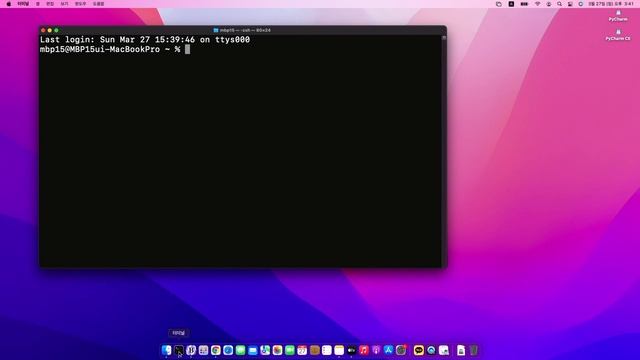Click the Terminal icon in the Dock
640x360 pixels.
pyautogui.click(x=179, y=350)
